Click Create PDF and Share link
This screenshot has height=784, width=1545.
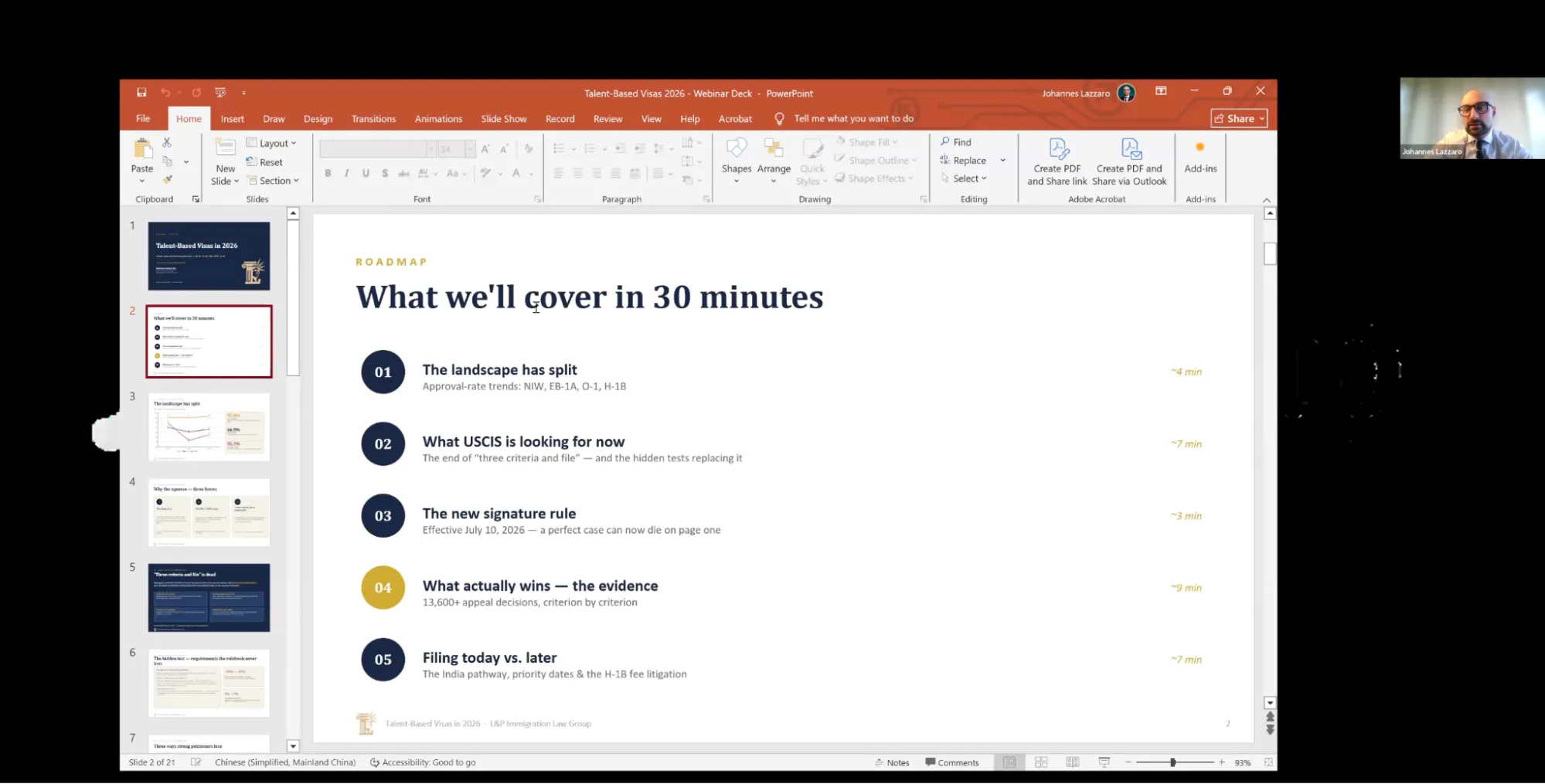(x=1057, y=162)
